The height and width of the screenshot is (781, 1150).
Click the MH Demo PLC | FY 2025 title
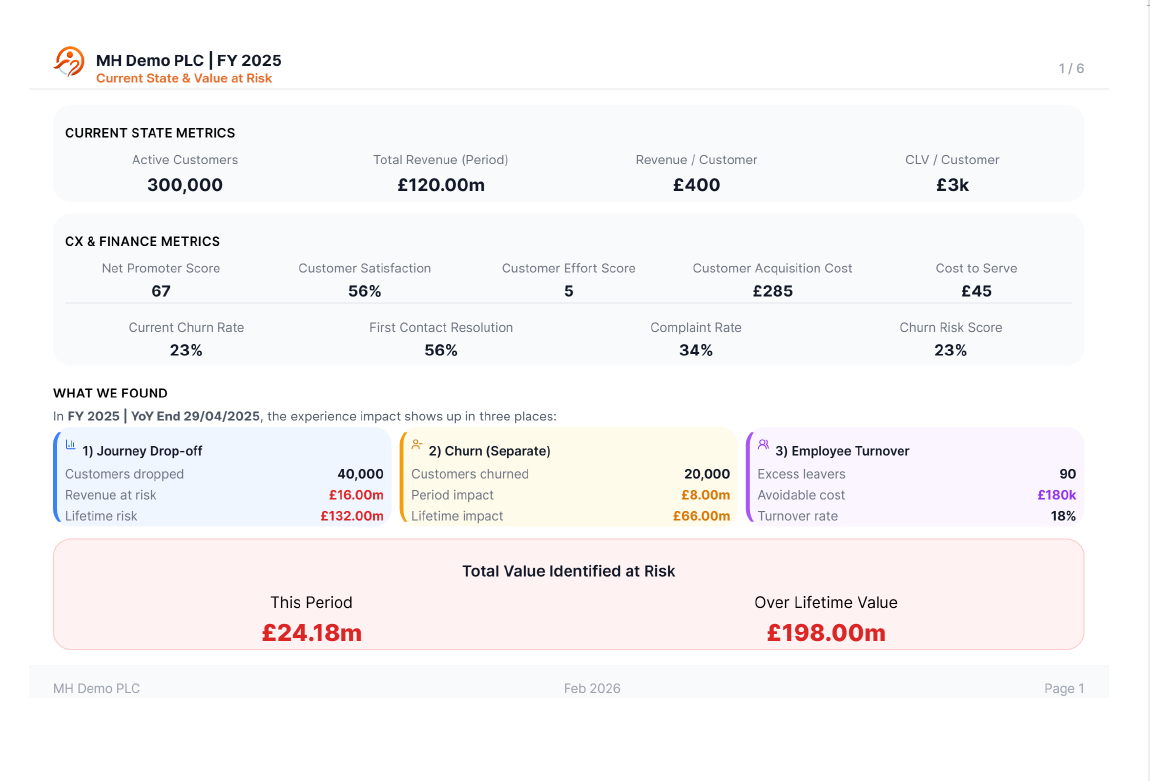189,61
